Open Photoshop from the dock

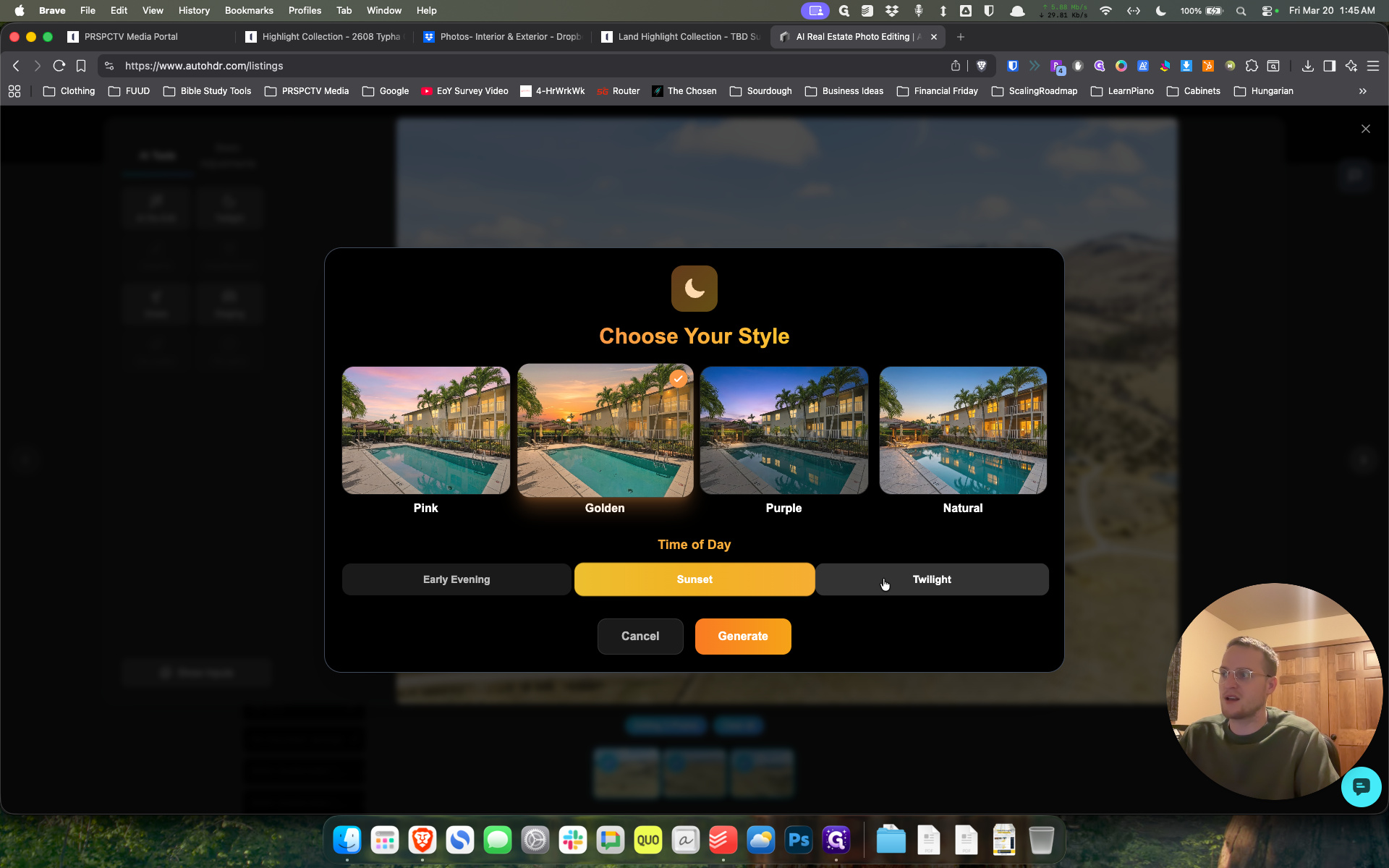(798, 840)
